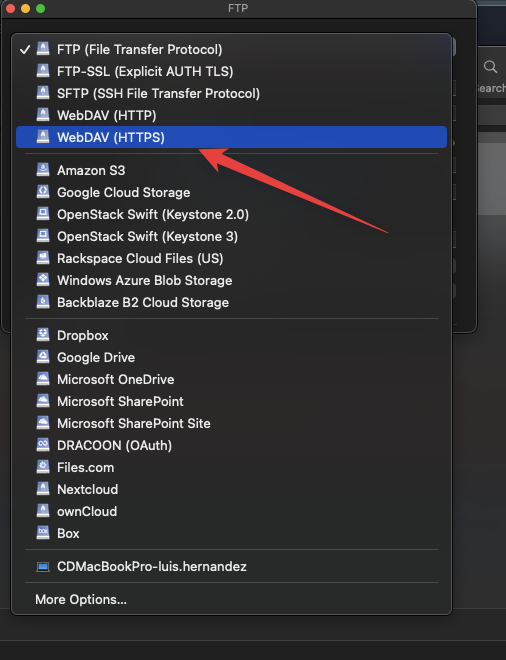Pick WebDAV (HTTP) protocol

231,115
